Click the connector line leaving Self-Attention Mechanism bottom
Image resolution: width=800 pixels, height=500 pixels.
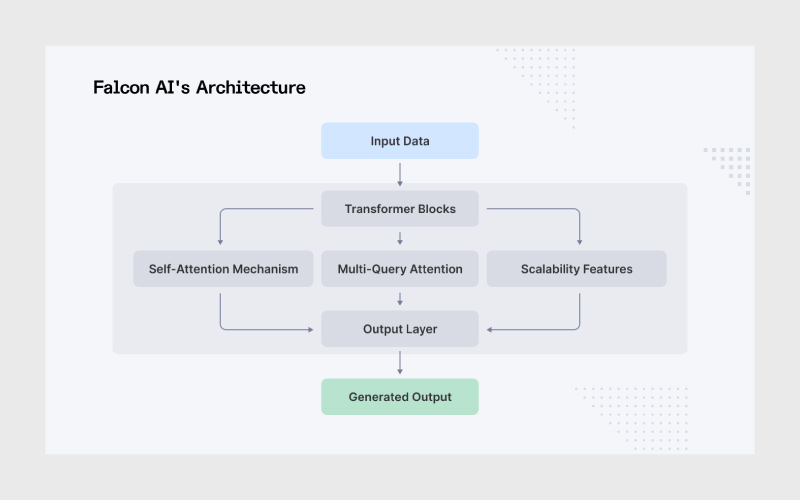pos(220,308)
